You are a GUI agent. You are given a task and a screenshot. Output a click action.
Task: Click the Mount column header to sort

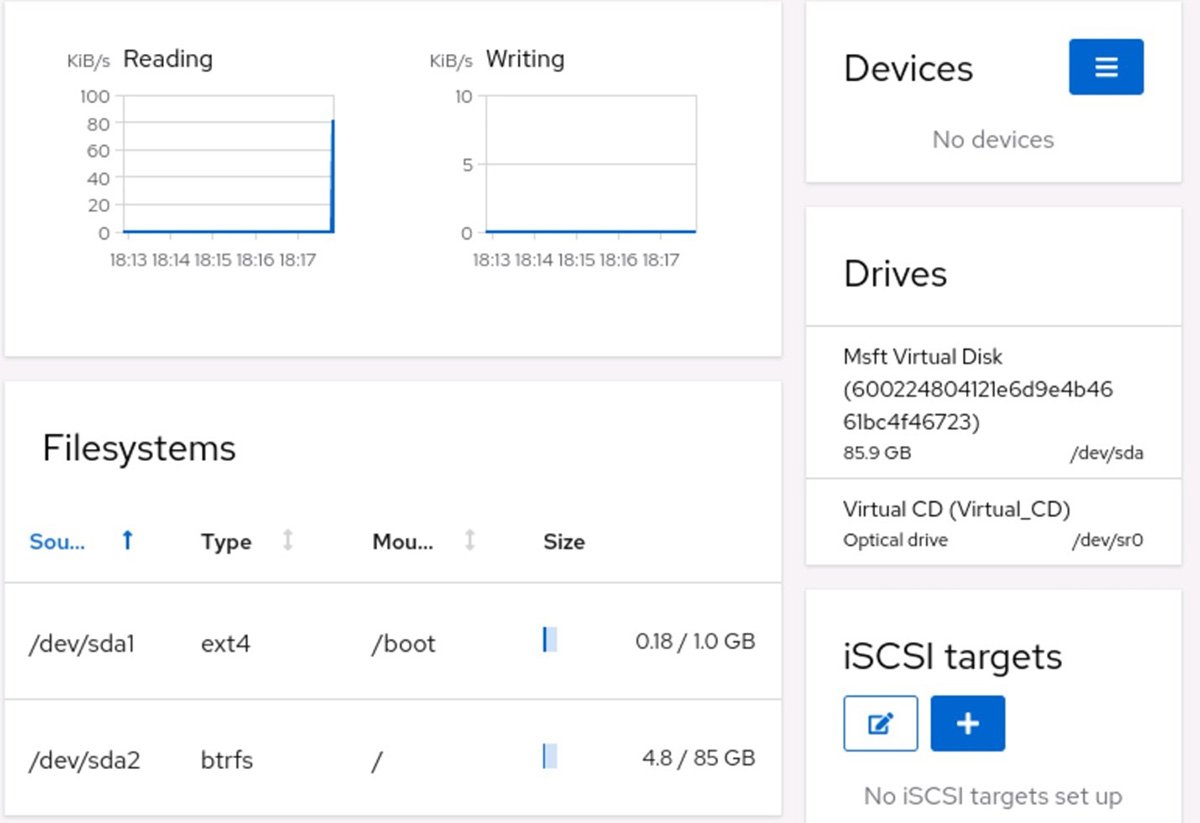pyautogui.click(x=400, y=541)
